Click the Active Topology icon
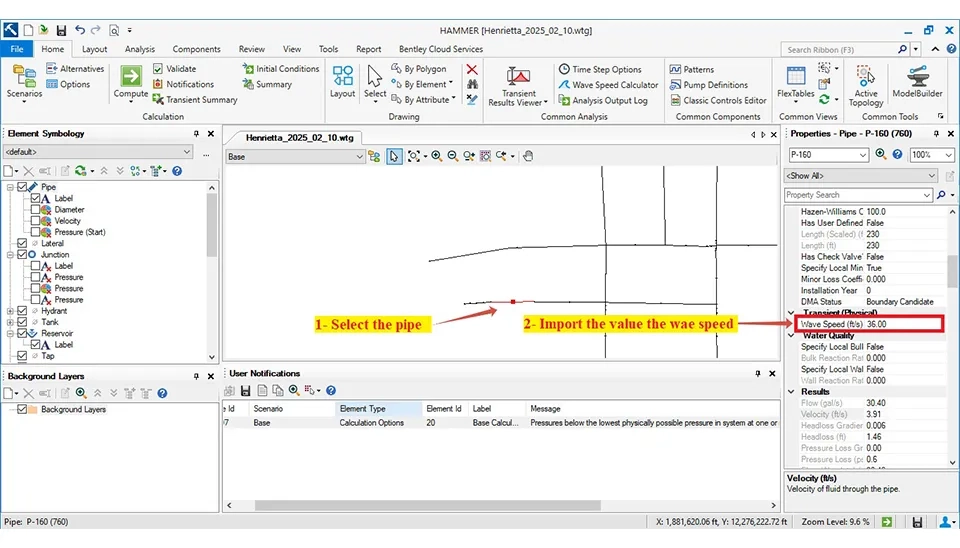This screenshot has height=548, width=960. (866, 83)
